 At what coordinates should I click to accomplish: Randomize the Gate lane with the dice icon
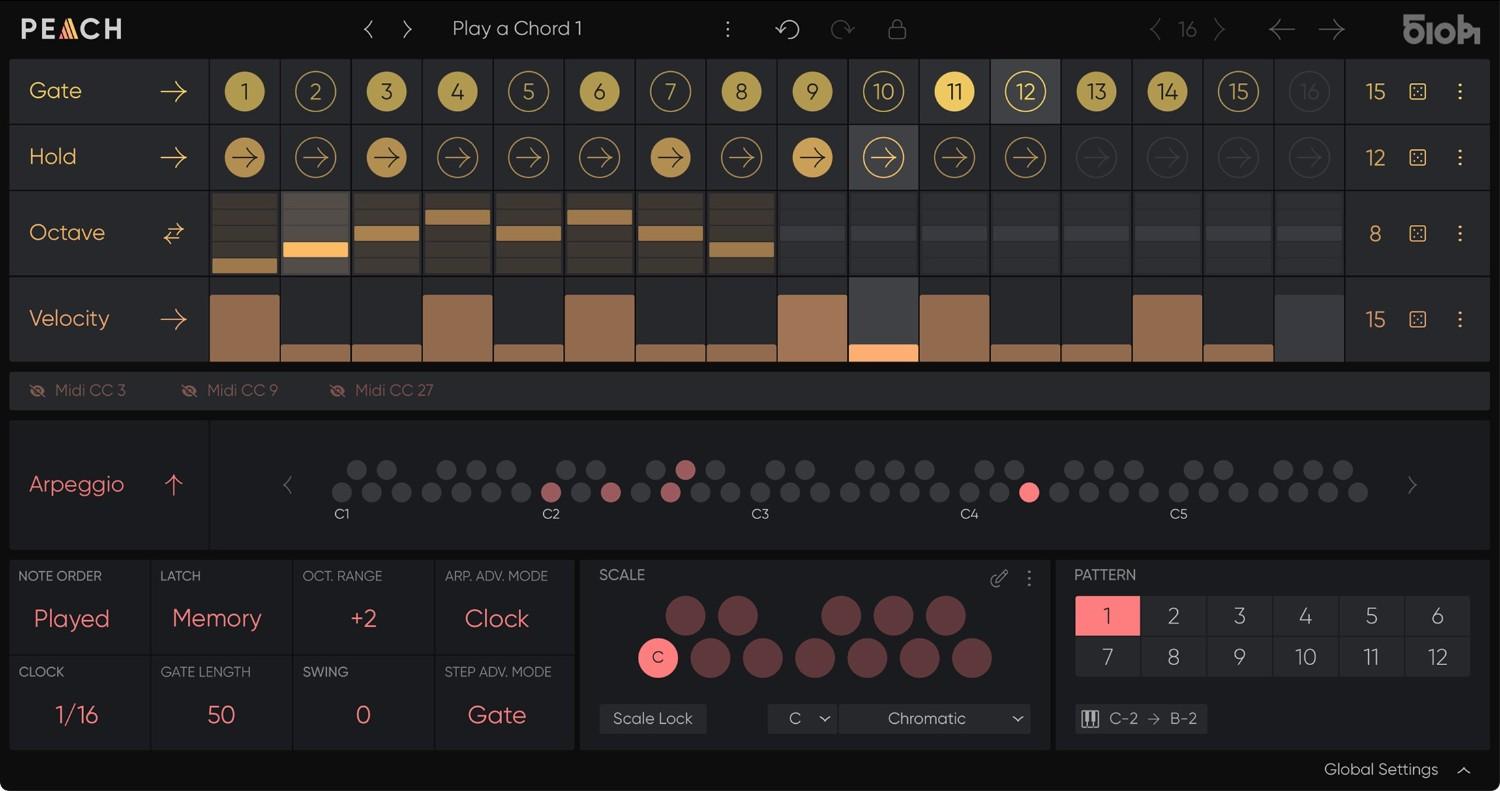(x=1417, y=91)
